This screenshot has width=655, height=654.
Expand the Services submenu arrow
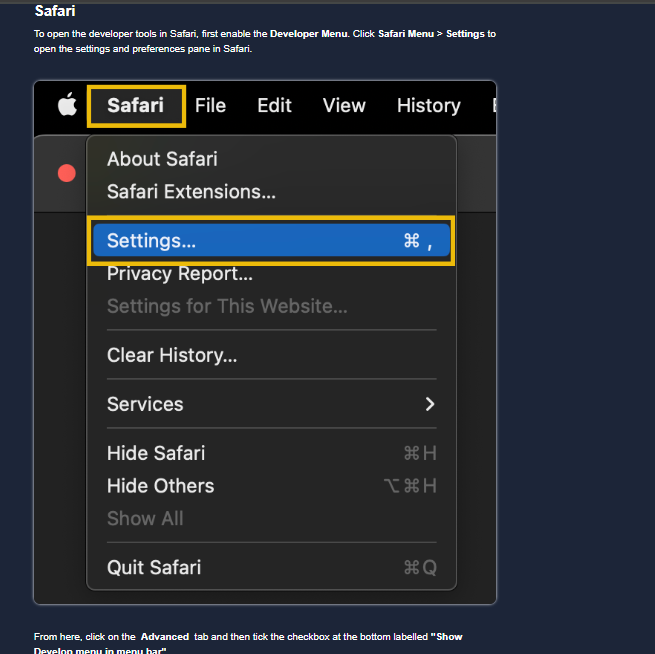(430, 404)
